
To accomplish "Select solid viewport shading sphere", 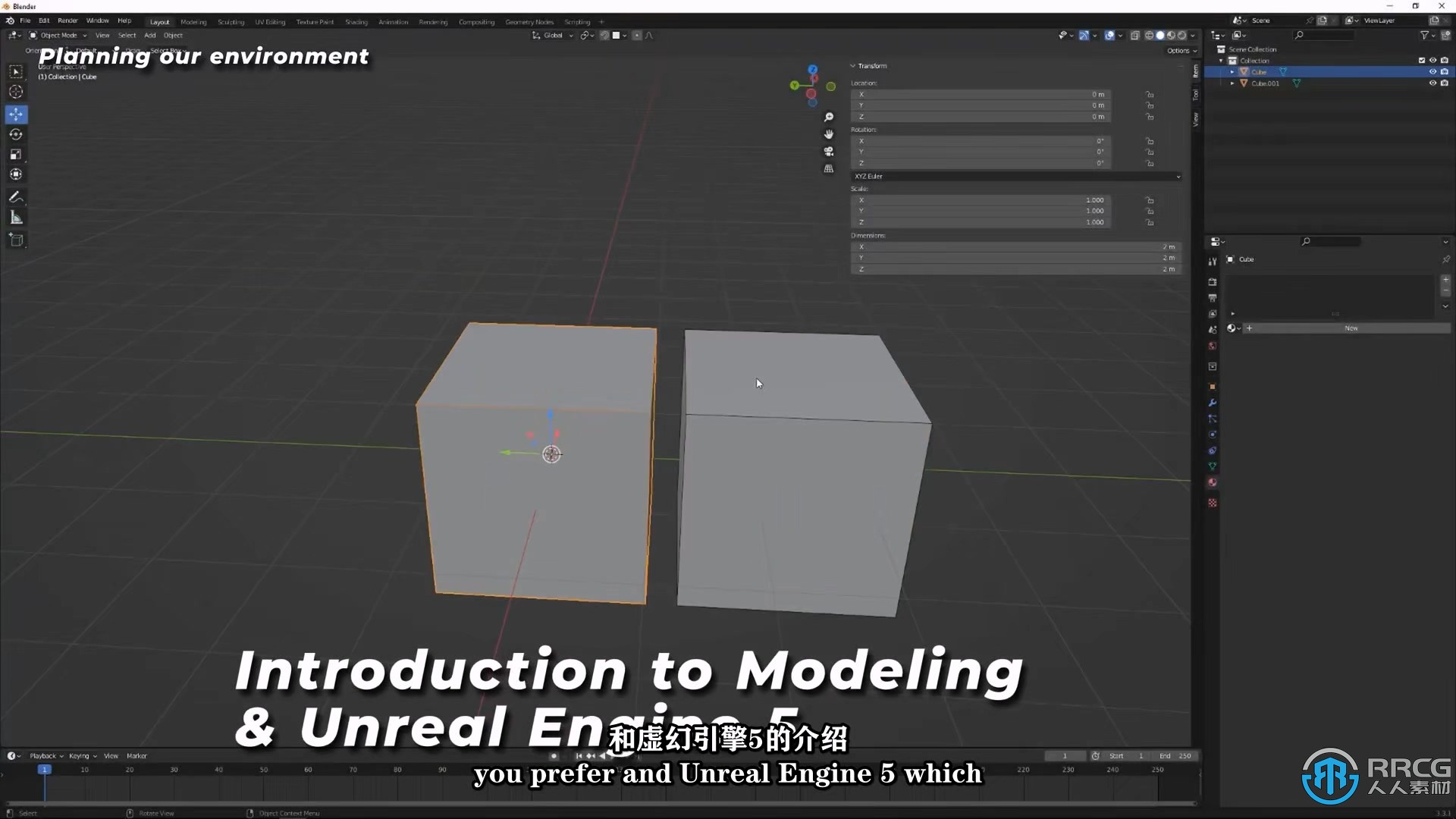I will [x=1159, y=36].
